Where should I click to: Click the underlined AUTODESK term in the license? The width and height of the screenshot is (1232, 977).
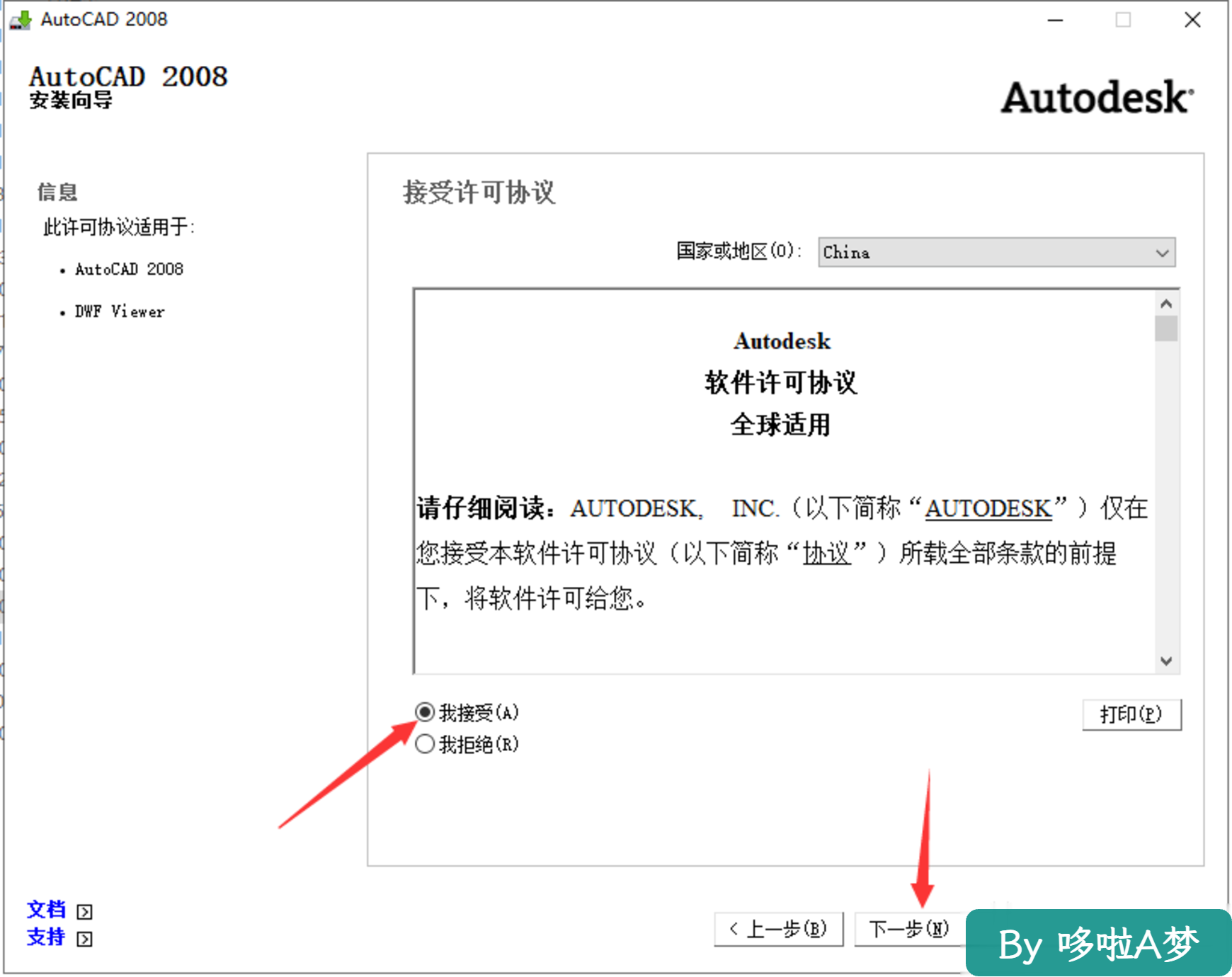tap(988, 508)
